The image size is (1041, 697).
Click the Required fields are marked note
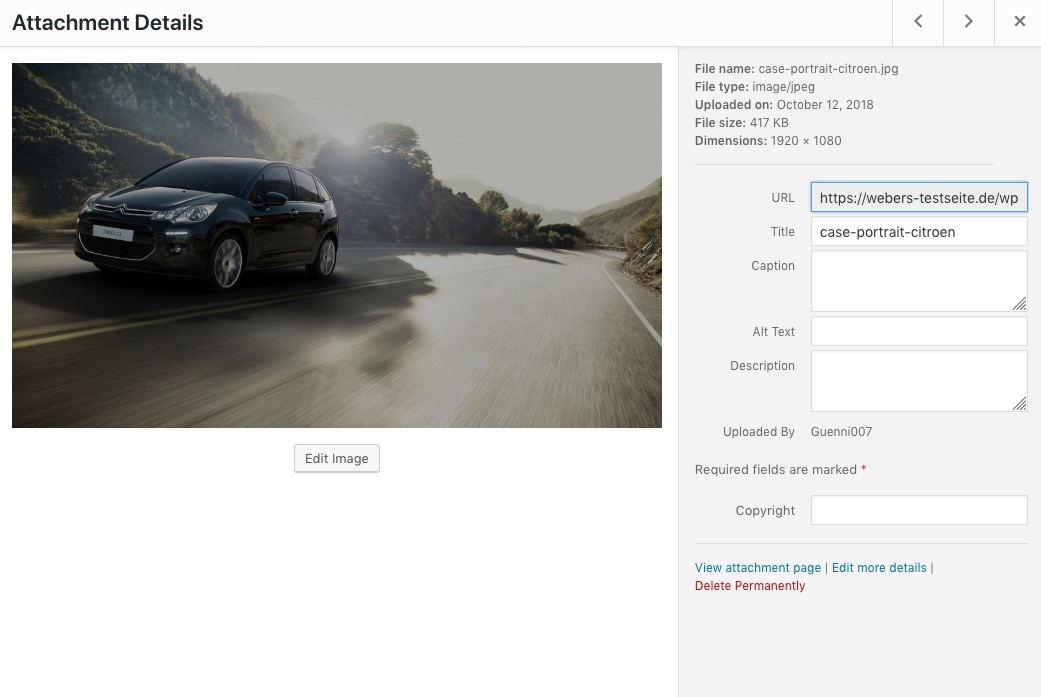click(780, 469)
